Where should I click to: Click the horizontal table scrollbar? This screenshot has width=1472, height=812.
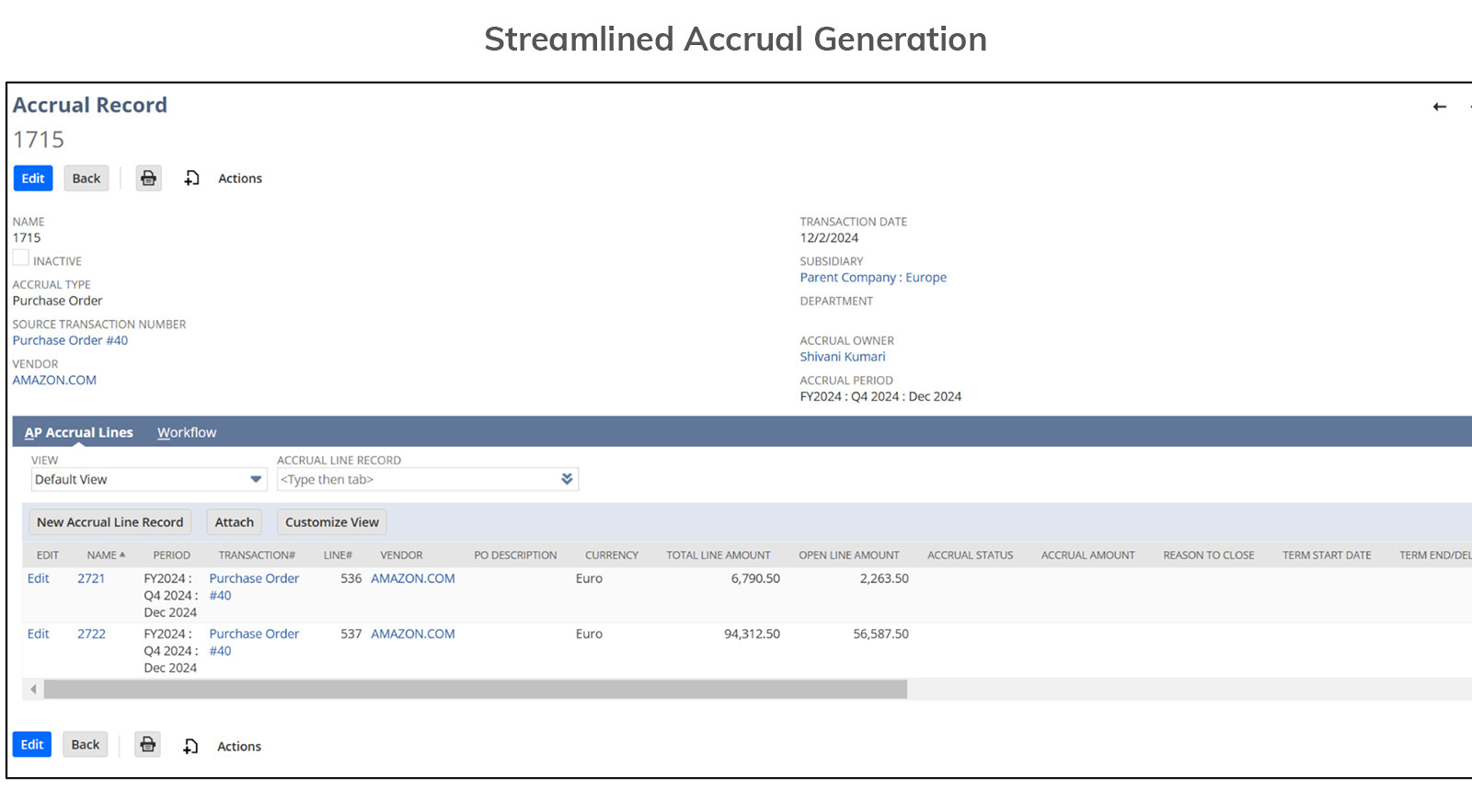pos(476,689)
